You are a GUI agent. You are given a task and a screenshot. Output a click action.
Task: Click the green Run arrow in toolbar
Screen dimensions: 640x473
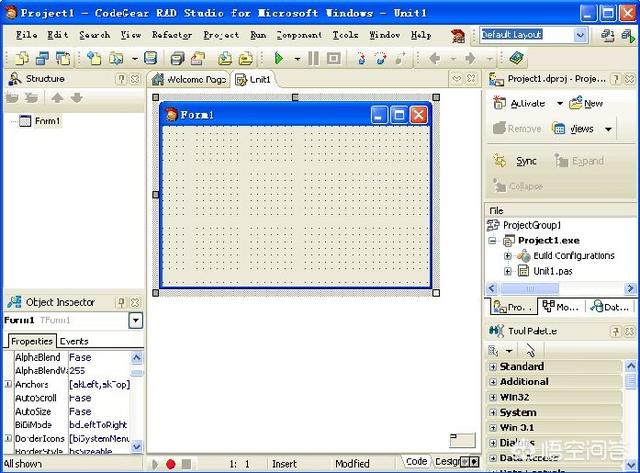click(279, 59)
